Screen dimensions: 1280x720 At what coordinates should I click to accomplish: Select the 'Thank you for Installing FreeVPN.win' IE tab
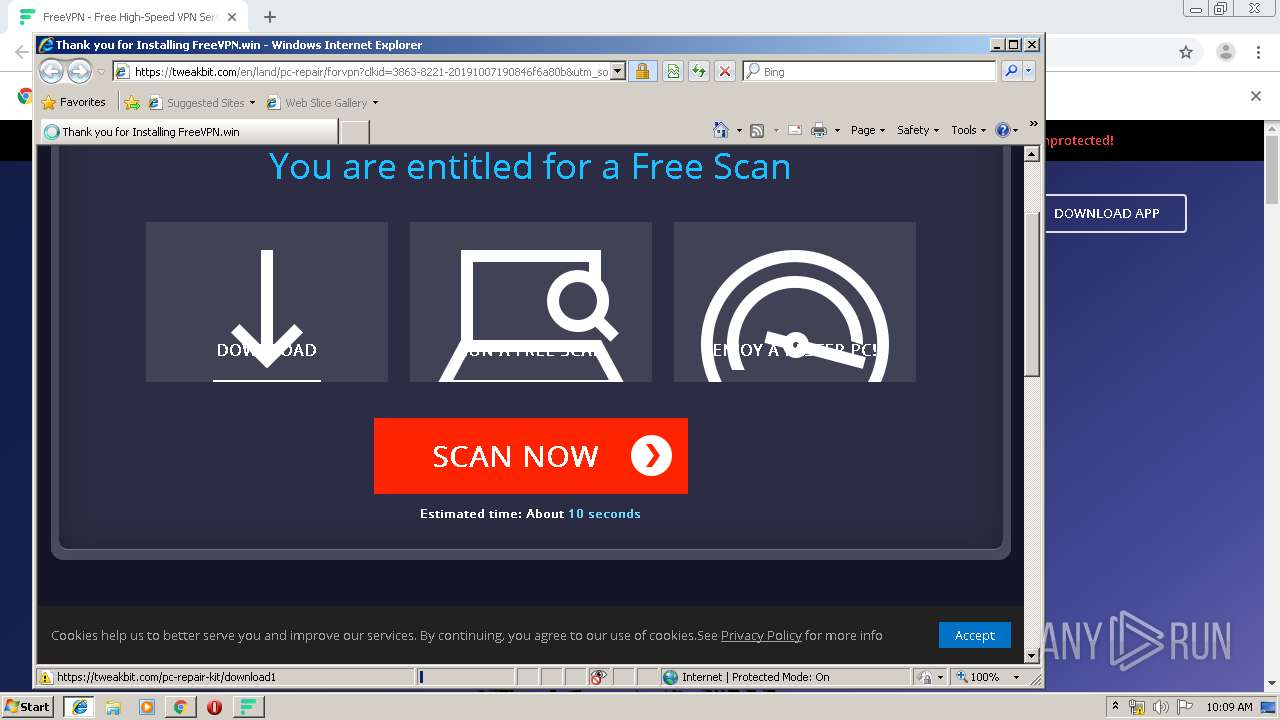point(189,131)
